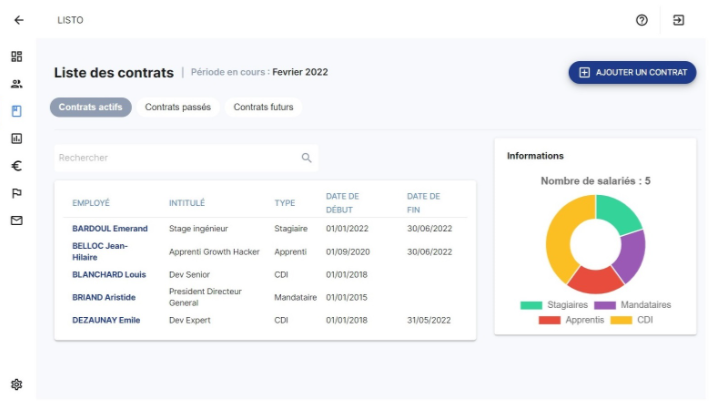Click President Directeur General cell

205,297
